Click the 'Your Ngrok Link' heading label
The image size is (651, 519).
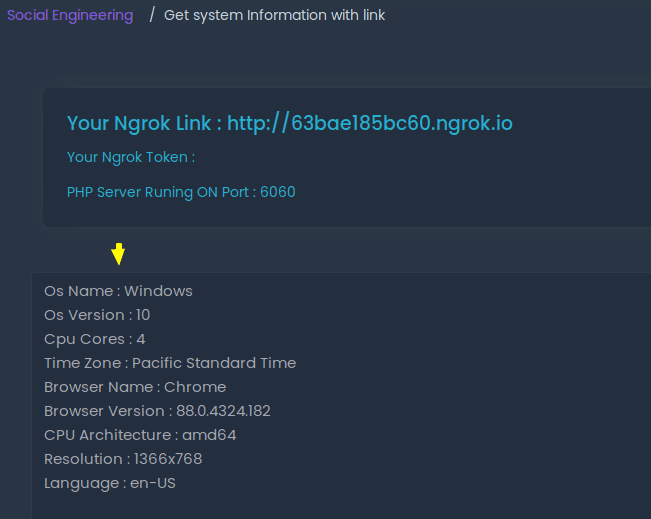coord(144,123)
